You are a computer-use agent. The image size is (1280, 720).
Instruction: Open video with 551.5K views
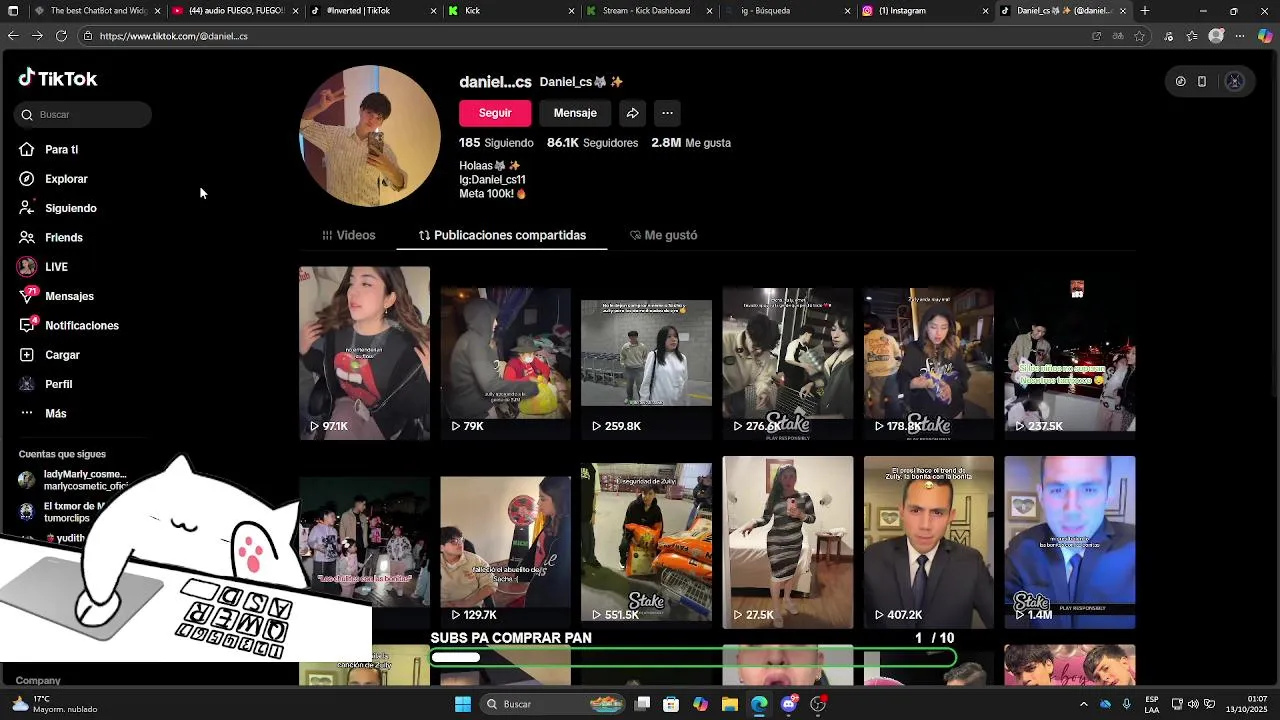(646, 542)
